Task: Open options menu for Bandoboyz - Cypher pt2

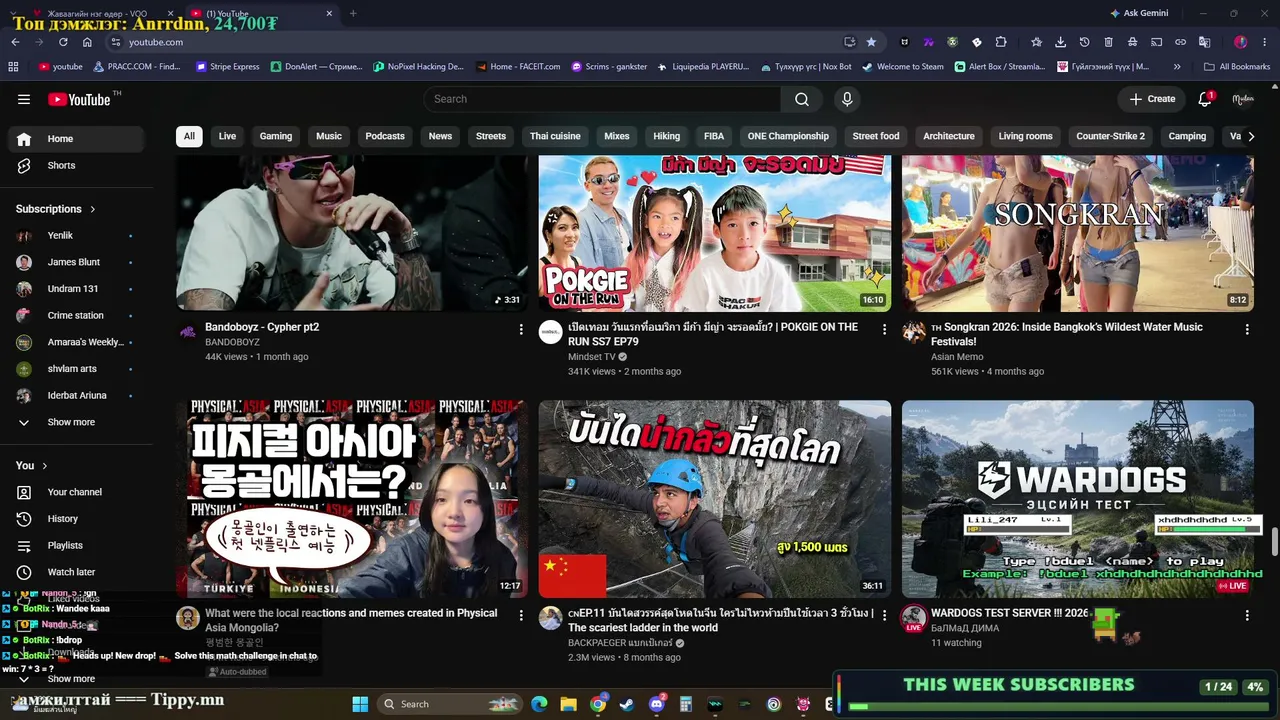Action: [x=521, y=329]
